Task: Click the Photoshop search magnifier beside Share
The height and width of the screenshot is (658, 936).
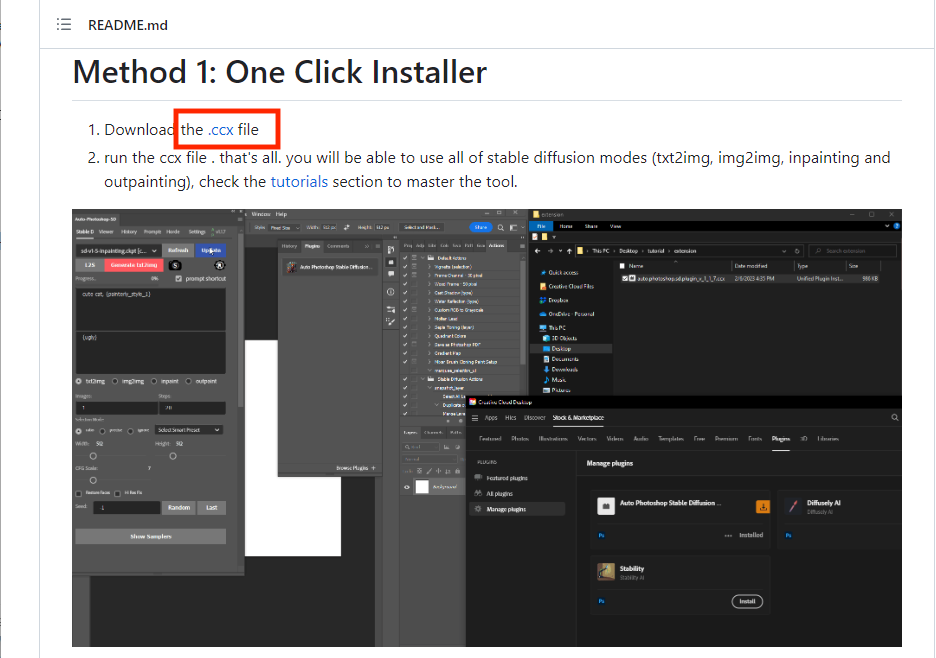Action: coord(501,227)
